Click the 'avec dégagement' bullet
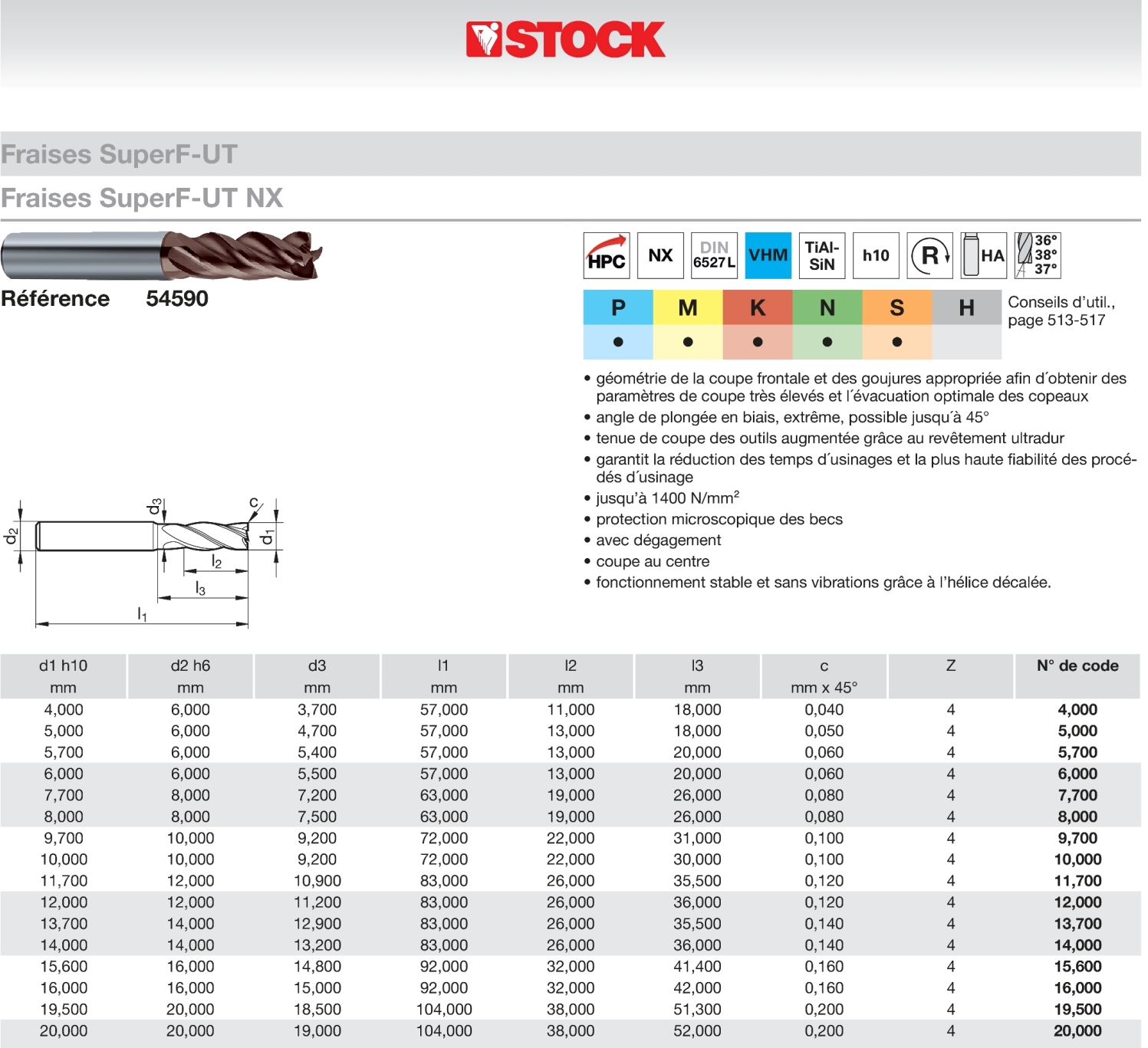The image size is (1148, 1048). 652,540
